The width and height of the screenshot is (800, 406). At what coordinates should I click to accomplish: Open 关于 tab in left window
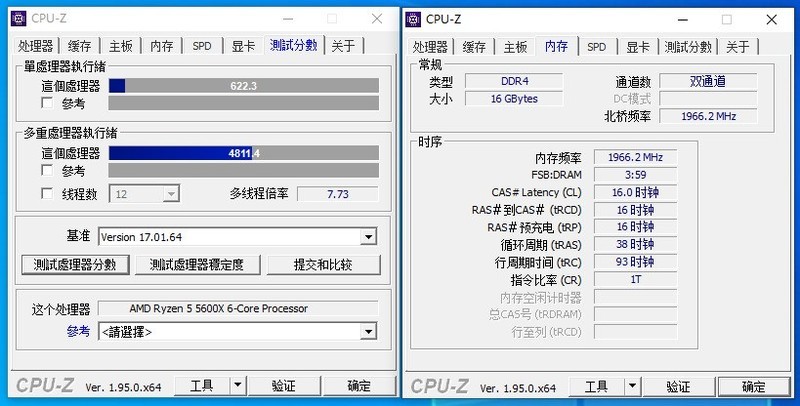(343, 46)
